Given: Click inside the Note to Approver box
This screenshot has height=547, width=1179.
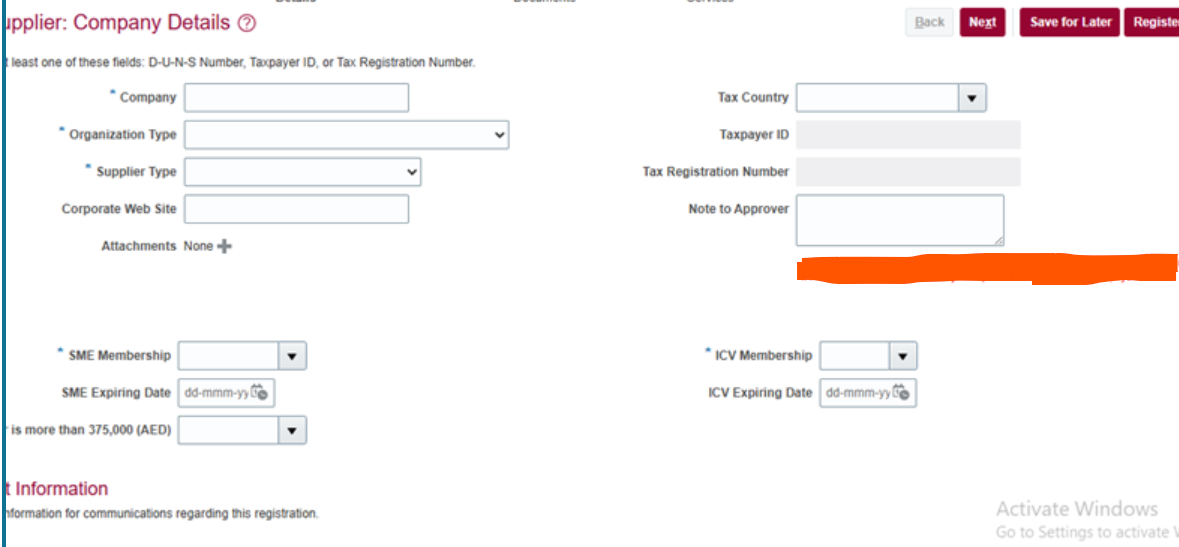Looking at the screenshot, I should tap(900, 220).
